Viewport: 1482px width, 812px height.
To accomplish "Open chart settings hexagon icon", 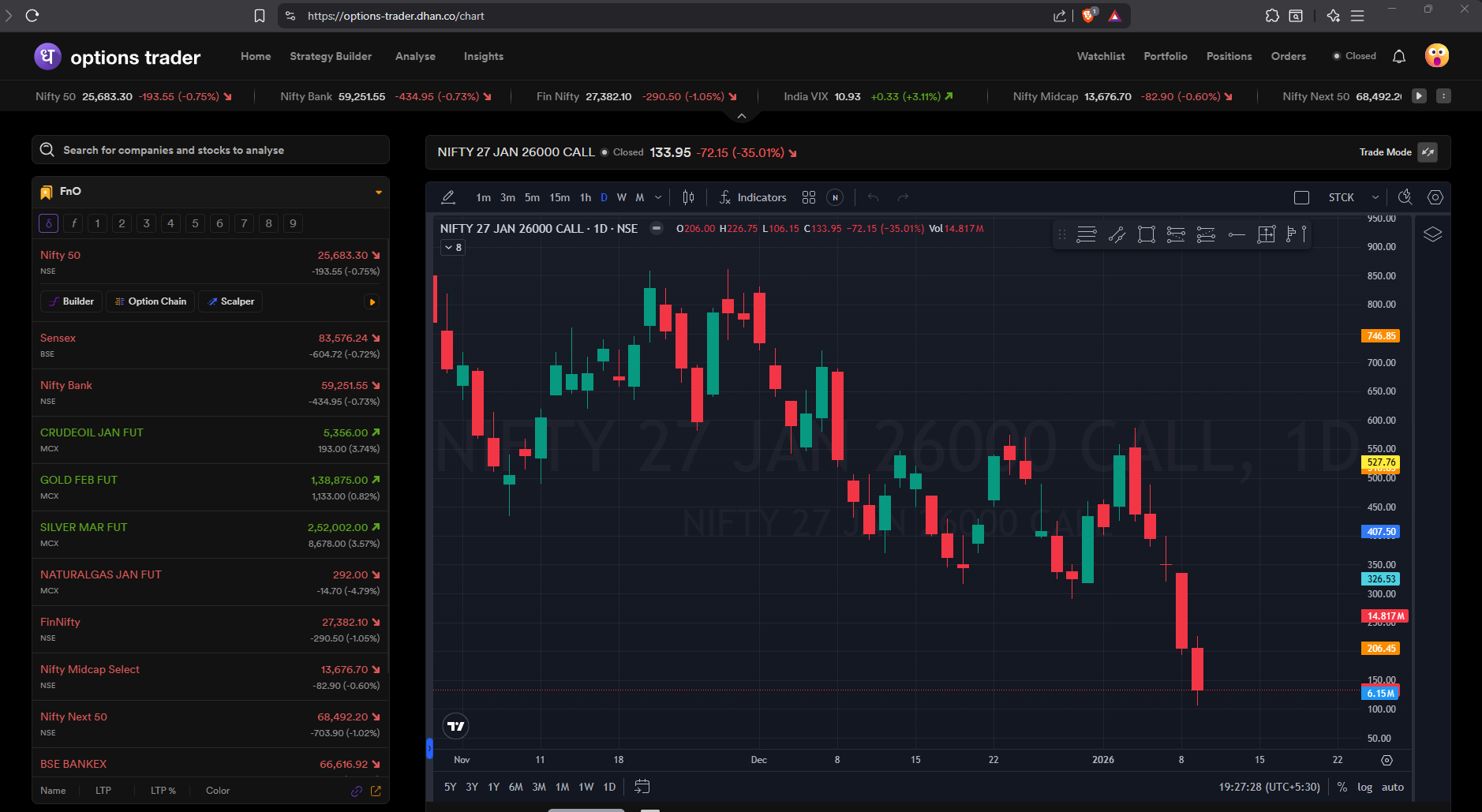I will [1435, 197].
